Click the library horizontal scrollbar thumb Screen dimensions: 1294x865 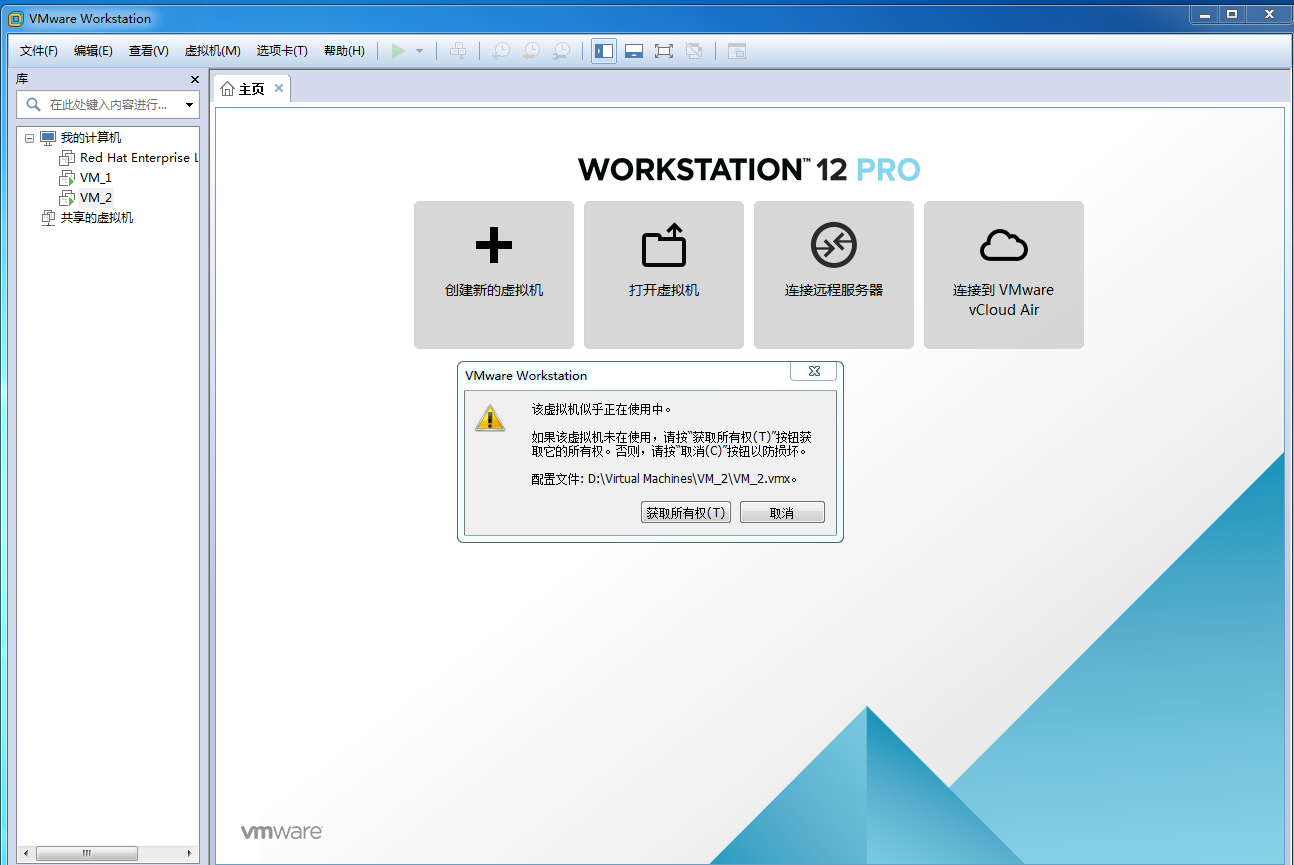pyautogui.click(x=87, y=853)
